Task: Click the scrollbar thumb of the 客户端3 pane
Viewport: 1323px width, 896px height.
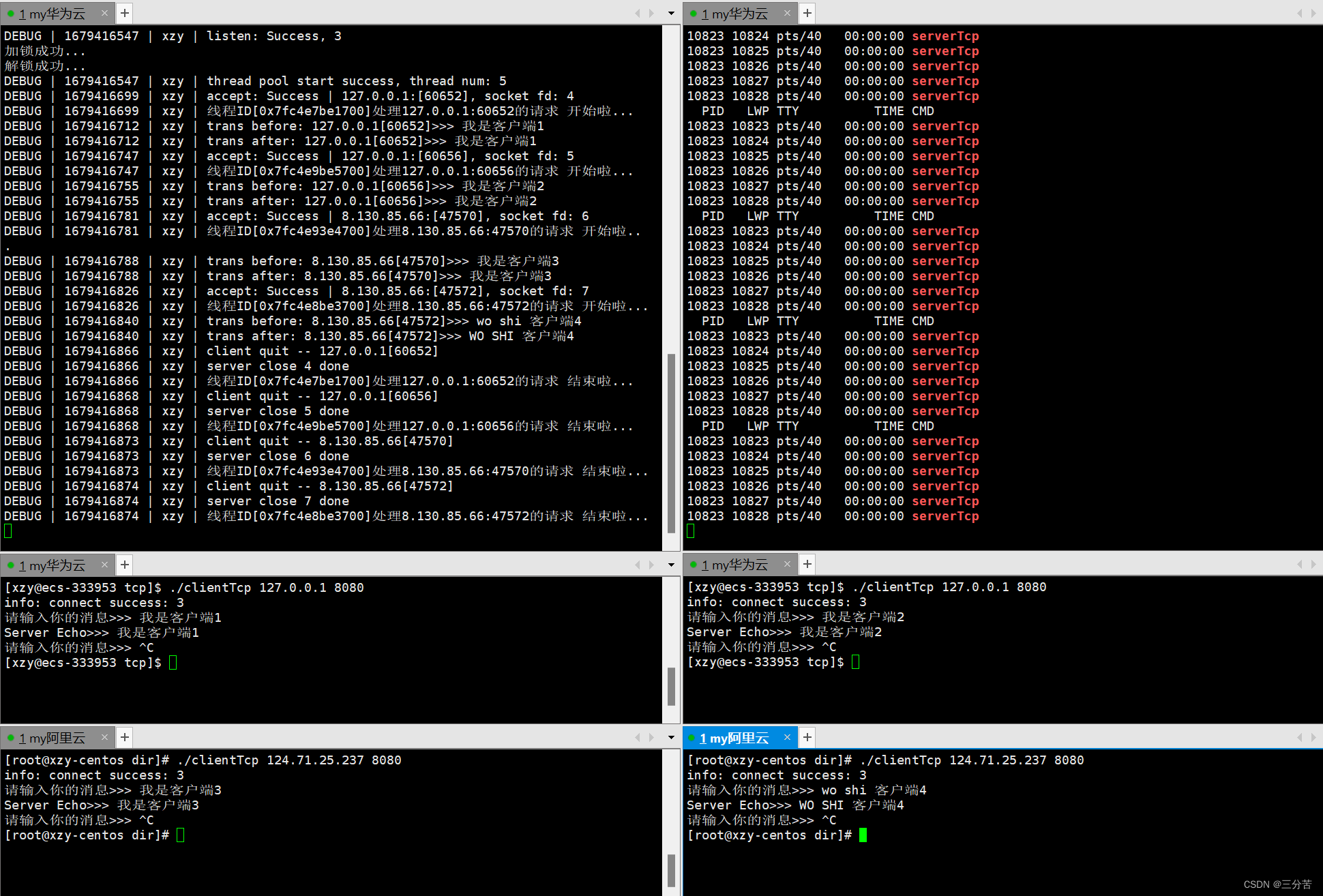Action: [671, 870]
